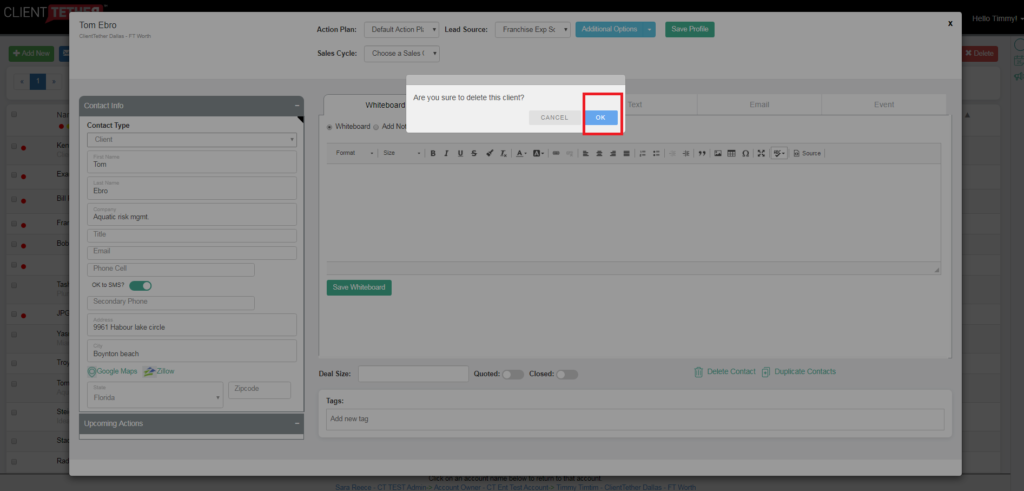Switch to the Text tab
Viewport: 1024px width, 491px height.
pyautogui.click(x=635, y=104)
